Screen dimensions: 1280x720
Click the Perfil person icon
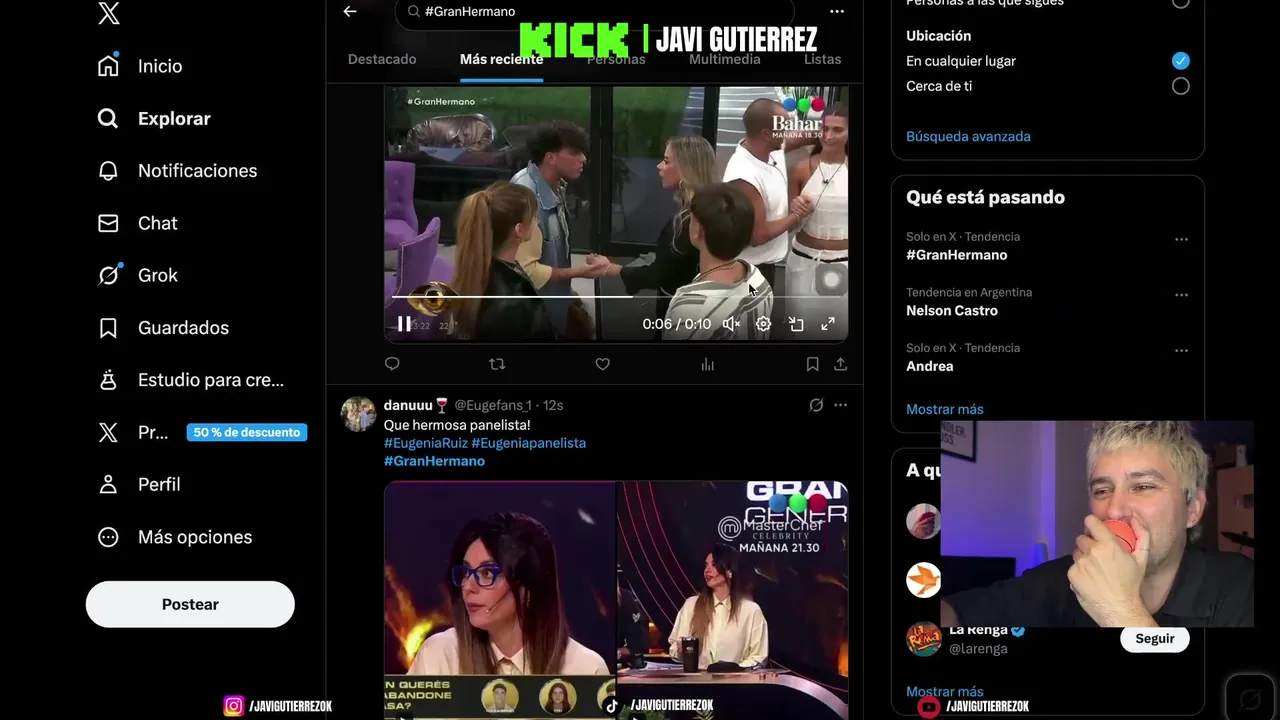click(x=108, y=484)
